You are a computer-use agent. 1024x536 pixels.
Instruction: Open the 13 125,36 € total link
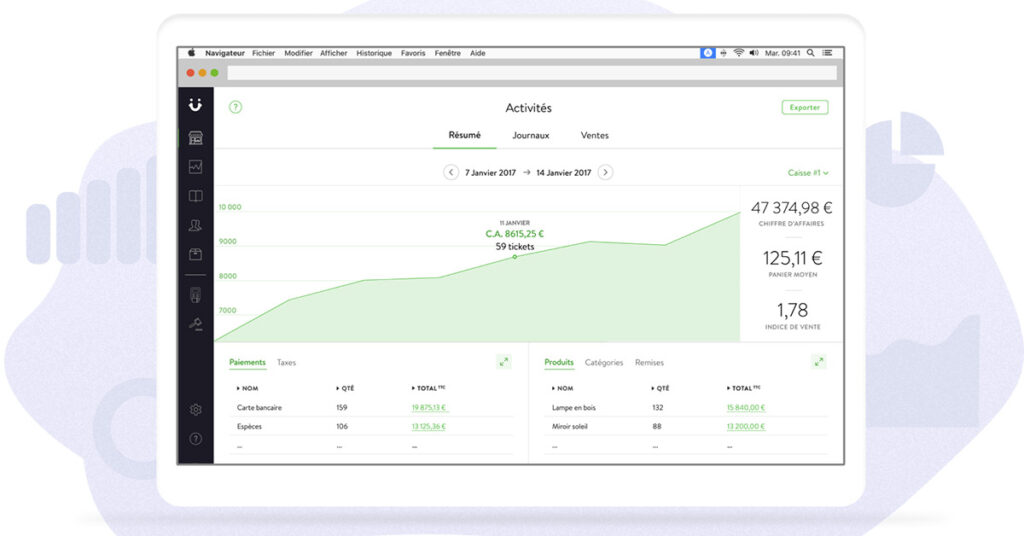(429, 426)
